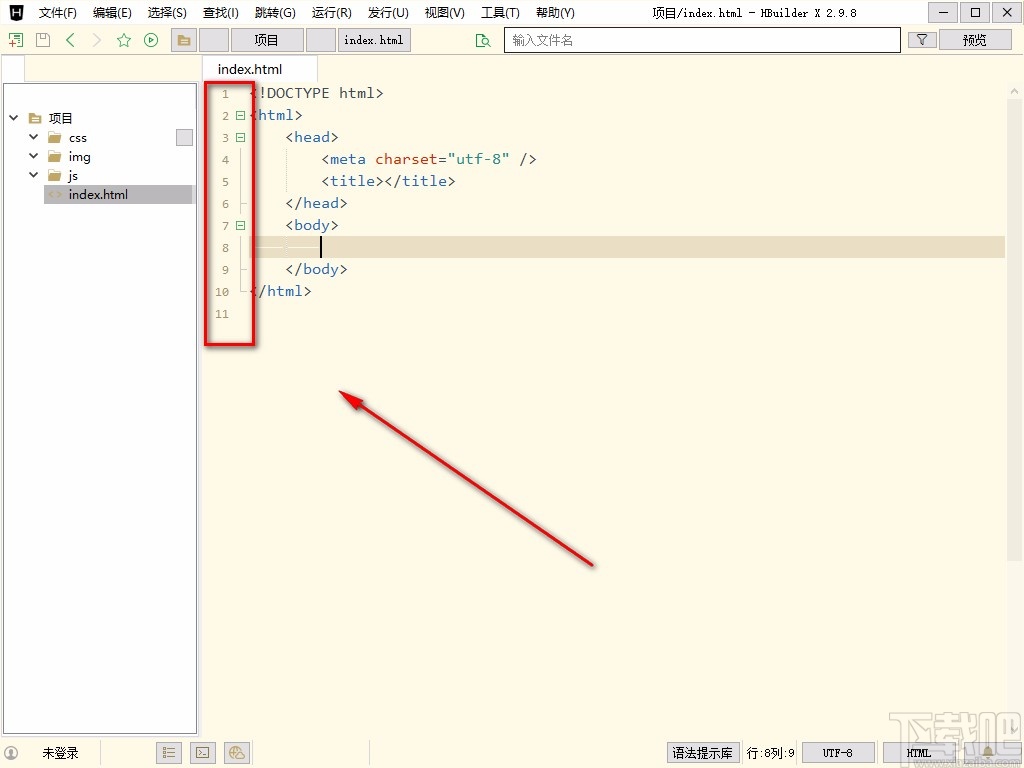Toggle the js folder chevron
Screen dimensions: 1024x768
(33, 175)
